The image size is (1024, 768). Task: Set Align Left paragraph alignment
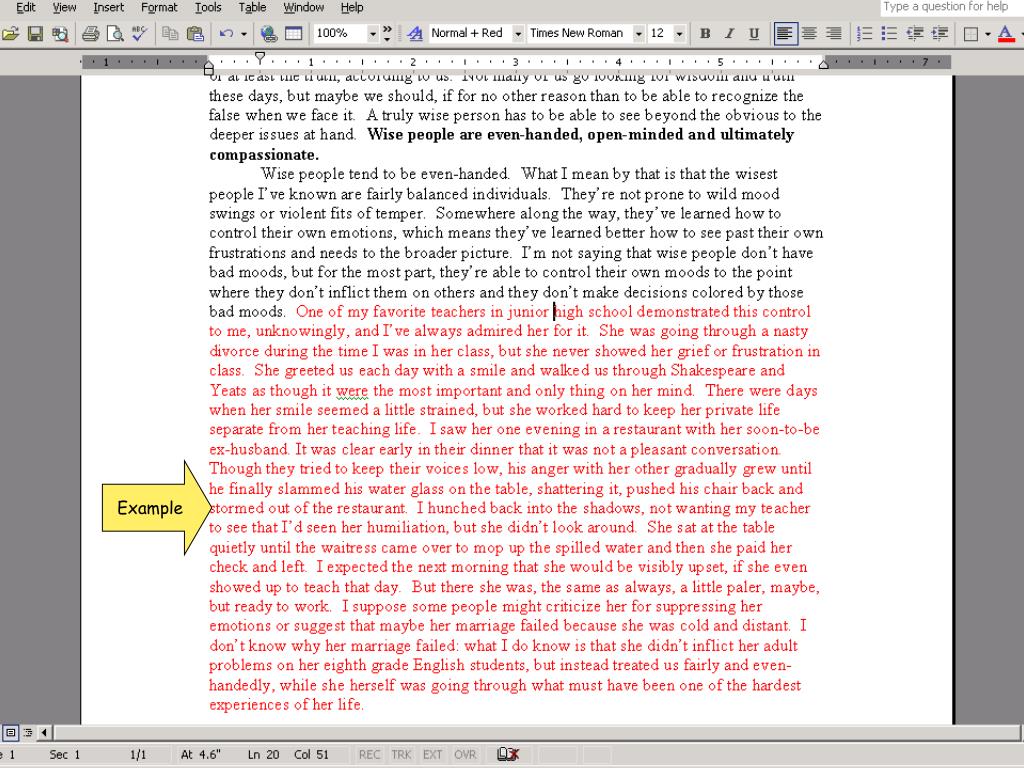pos(785,33)
